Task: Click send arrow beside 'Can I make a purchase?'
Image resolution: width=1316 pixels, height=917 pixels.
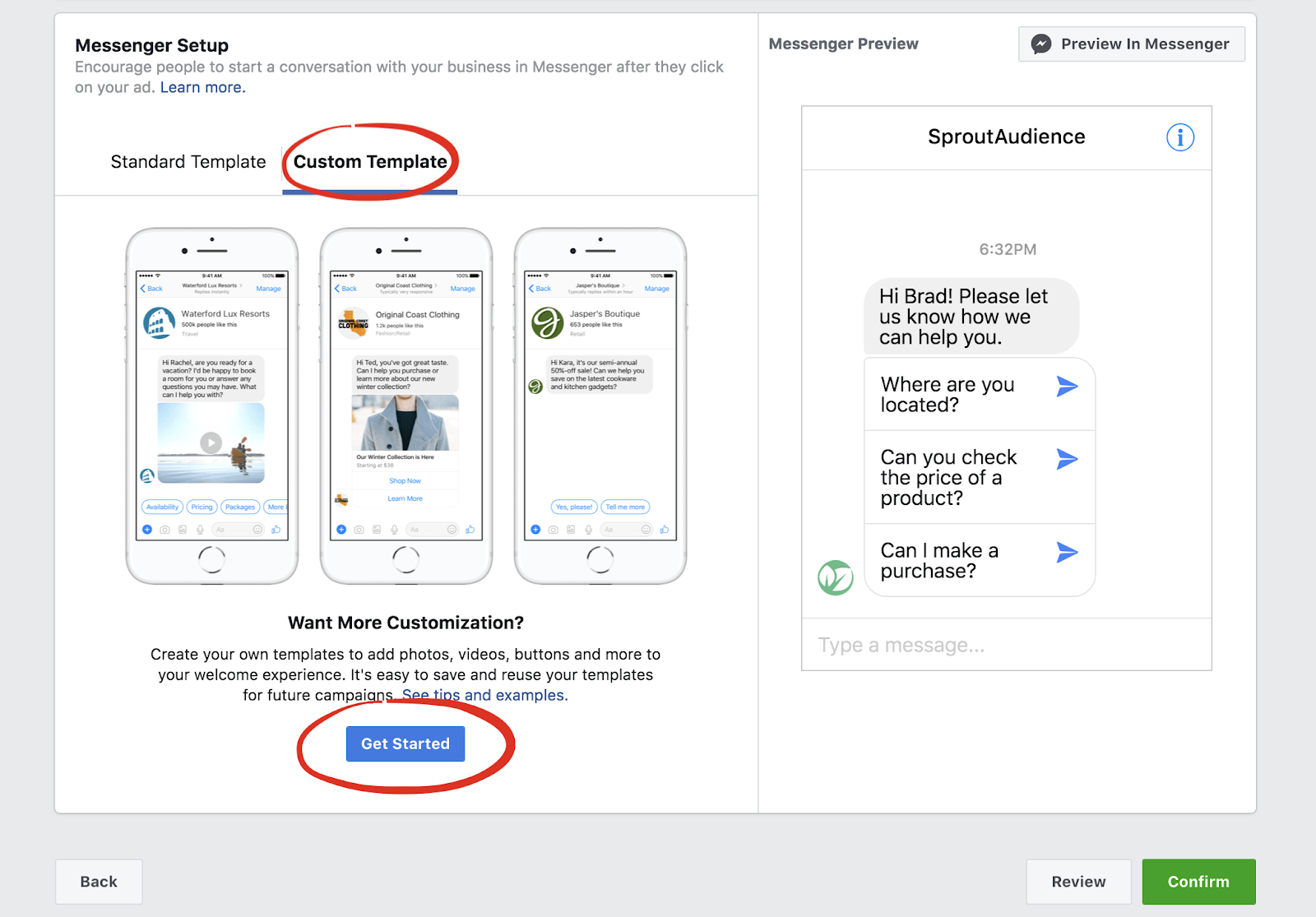Action: point(1067,553)
